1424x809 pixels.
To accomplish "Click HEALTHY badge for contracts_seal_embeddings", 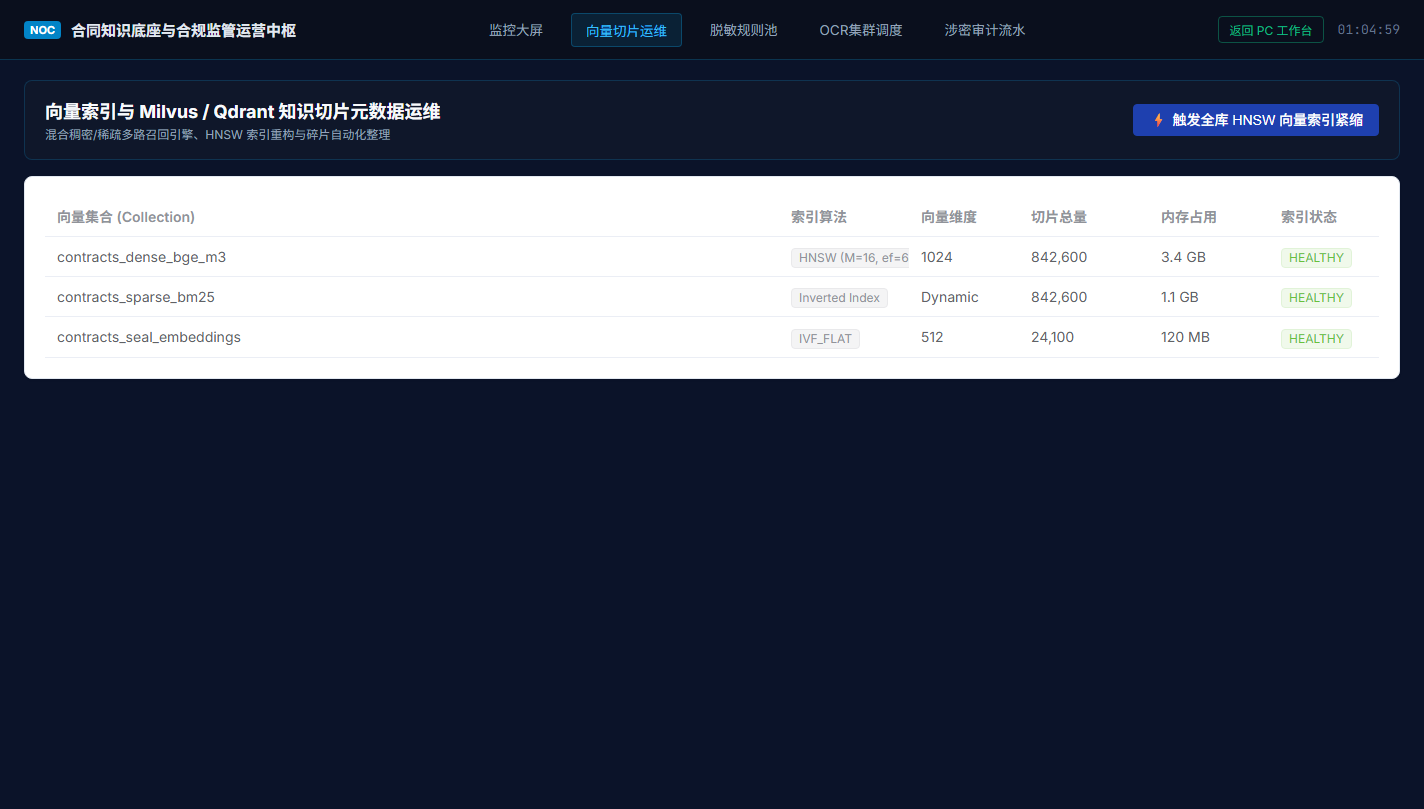I will point(1316,339).
